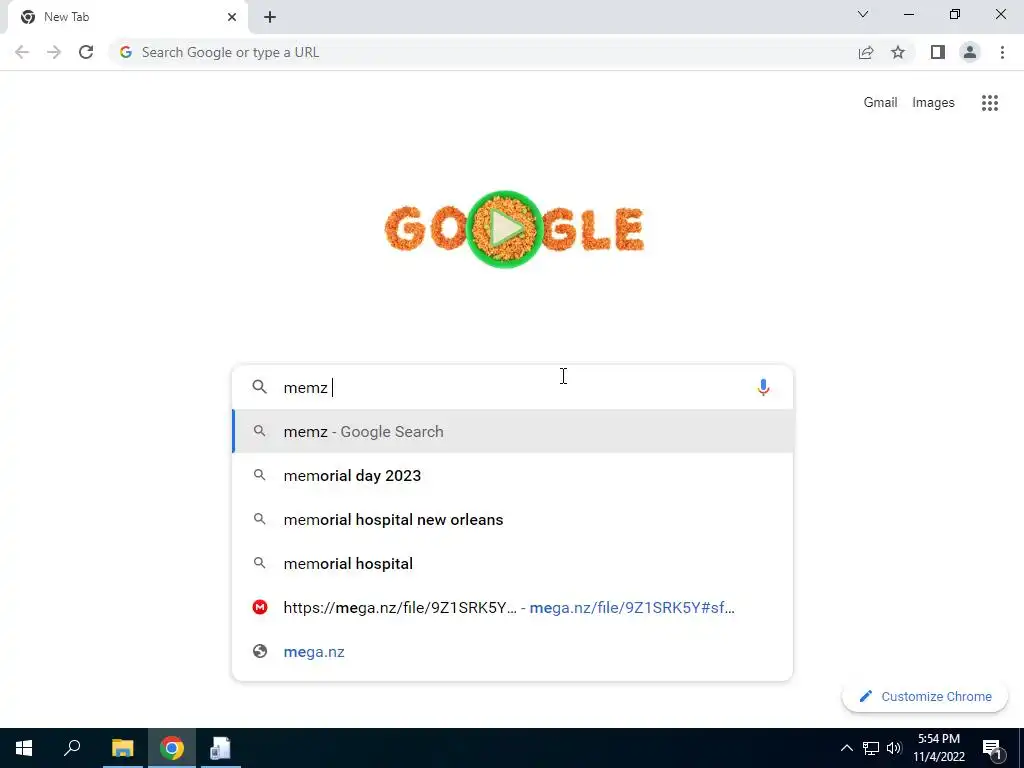Image resolution: width=1024 pixels, height=768 pixels.
Task: Open the mega.nz site suggestion
Action: pos(513,652)
